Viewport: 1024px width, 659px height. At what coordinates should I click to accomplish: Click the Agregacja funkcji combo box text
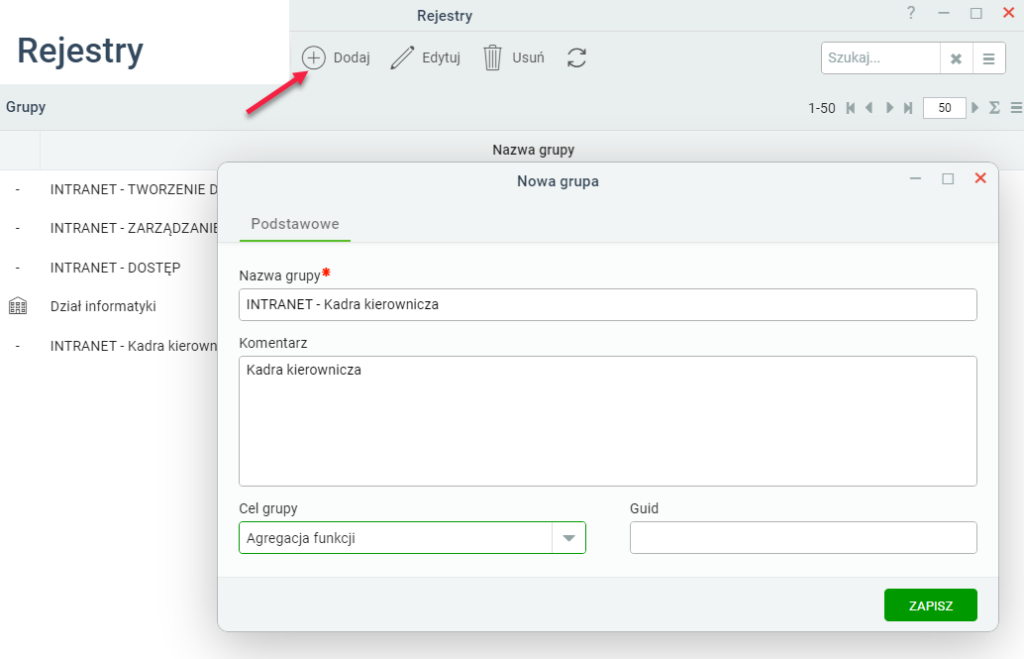point(300,538)
